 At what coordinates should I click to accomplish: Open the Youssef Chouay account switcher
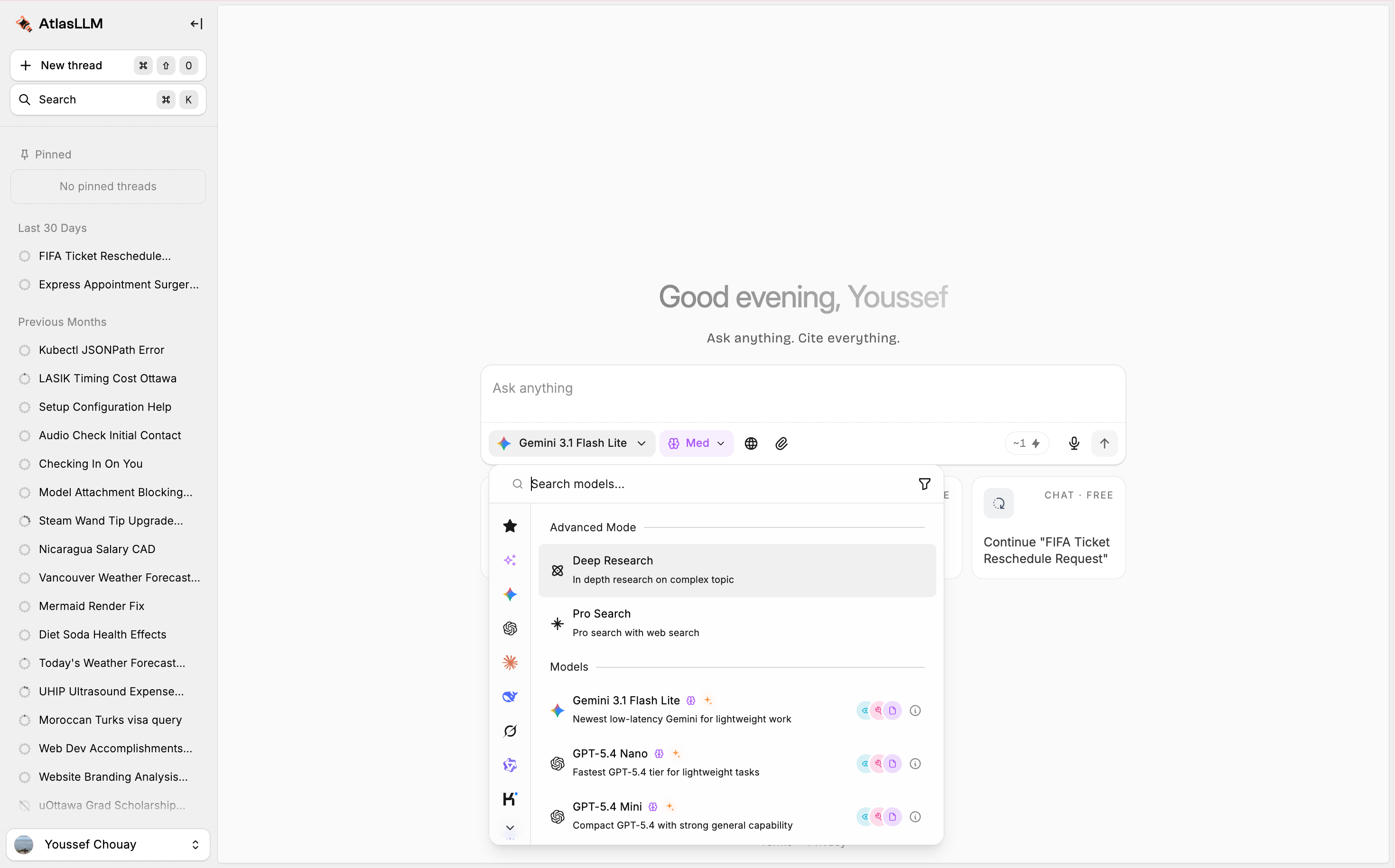click(108, 844)
